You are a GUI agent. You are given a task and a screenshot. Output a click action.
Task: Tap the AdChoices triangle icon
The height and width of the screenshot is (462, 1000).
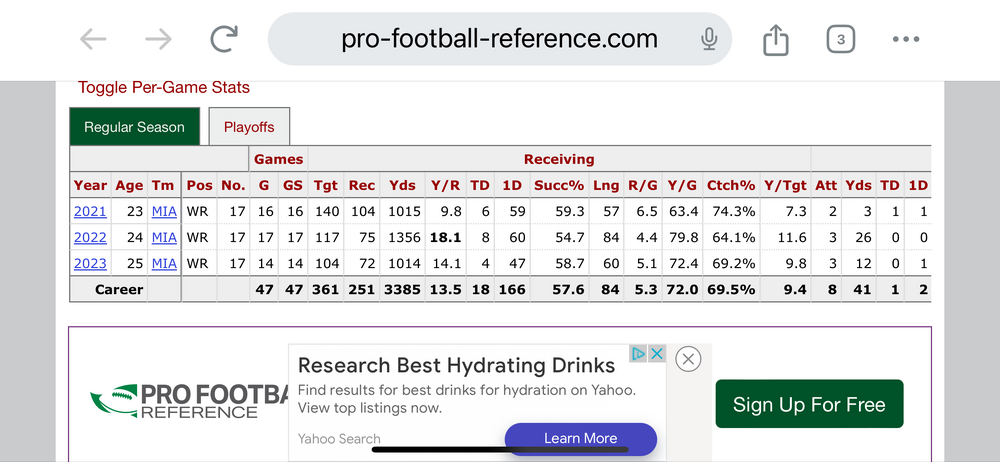click(638, 354)
